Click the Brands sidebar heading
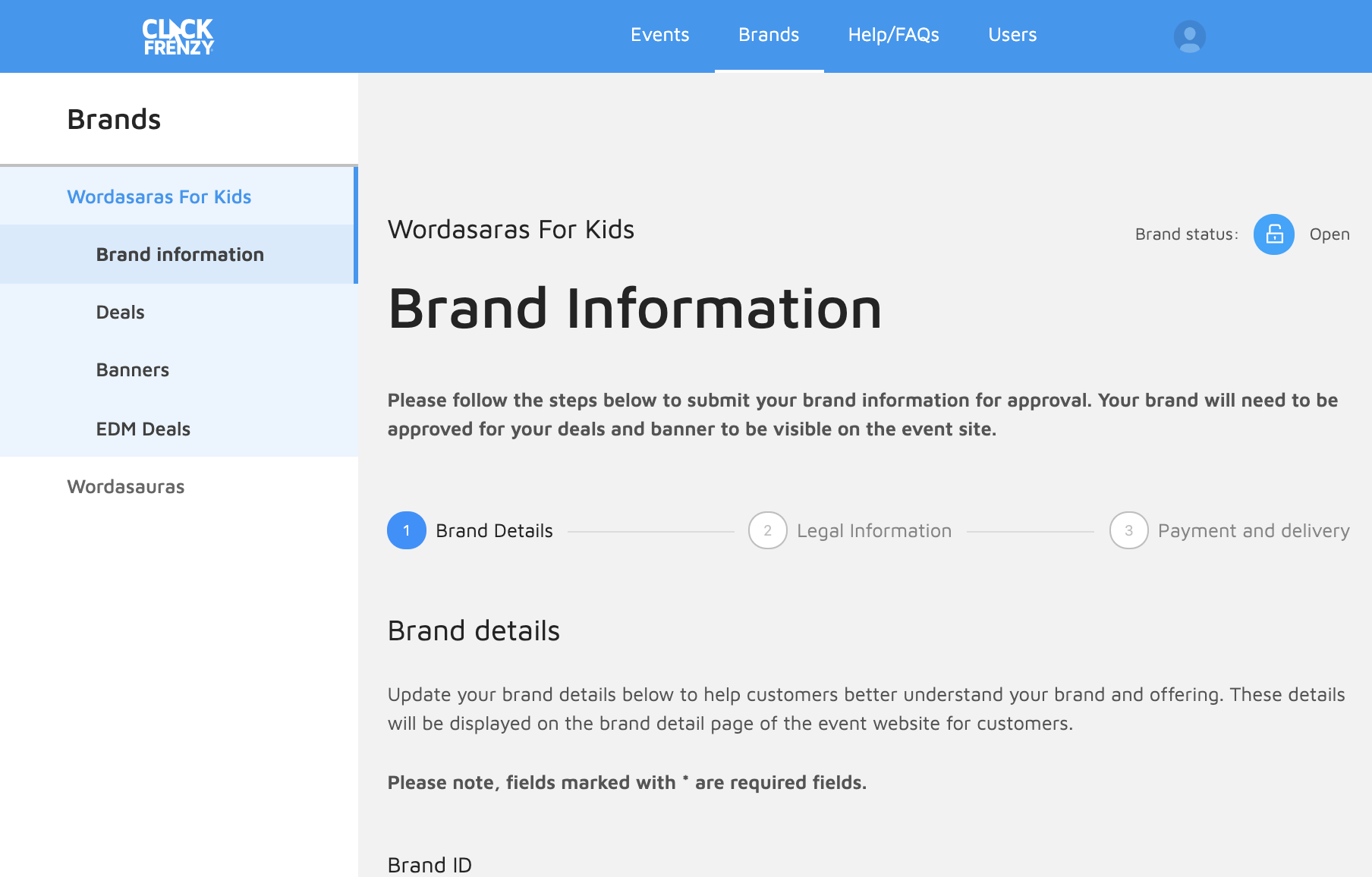Viewport: 1372px width, 877px height. (x=114, y=119)
